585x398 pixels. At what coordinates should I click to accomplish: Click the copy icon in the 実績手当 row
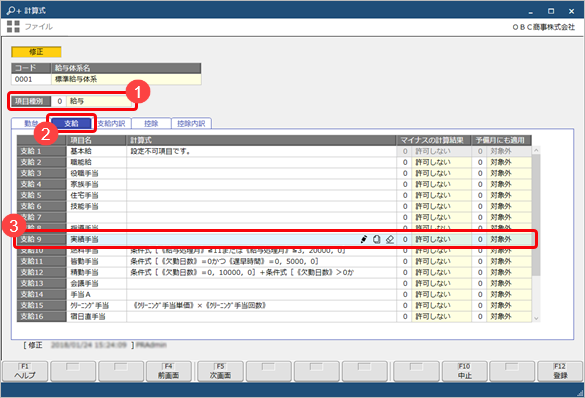(376, 239)
